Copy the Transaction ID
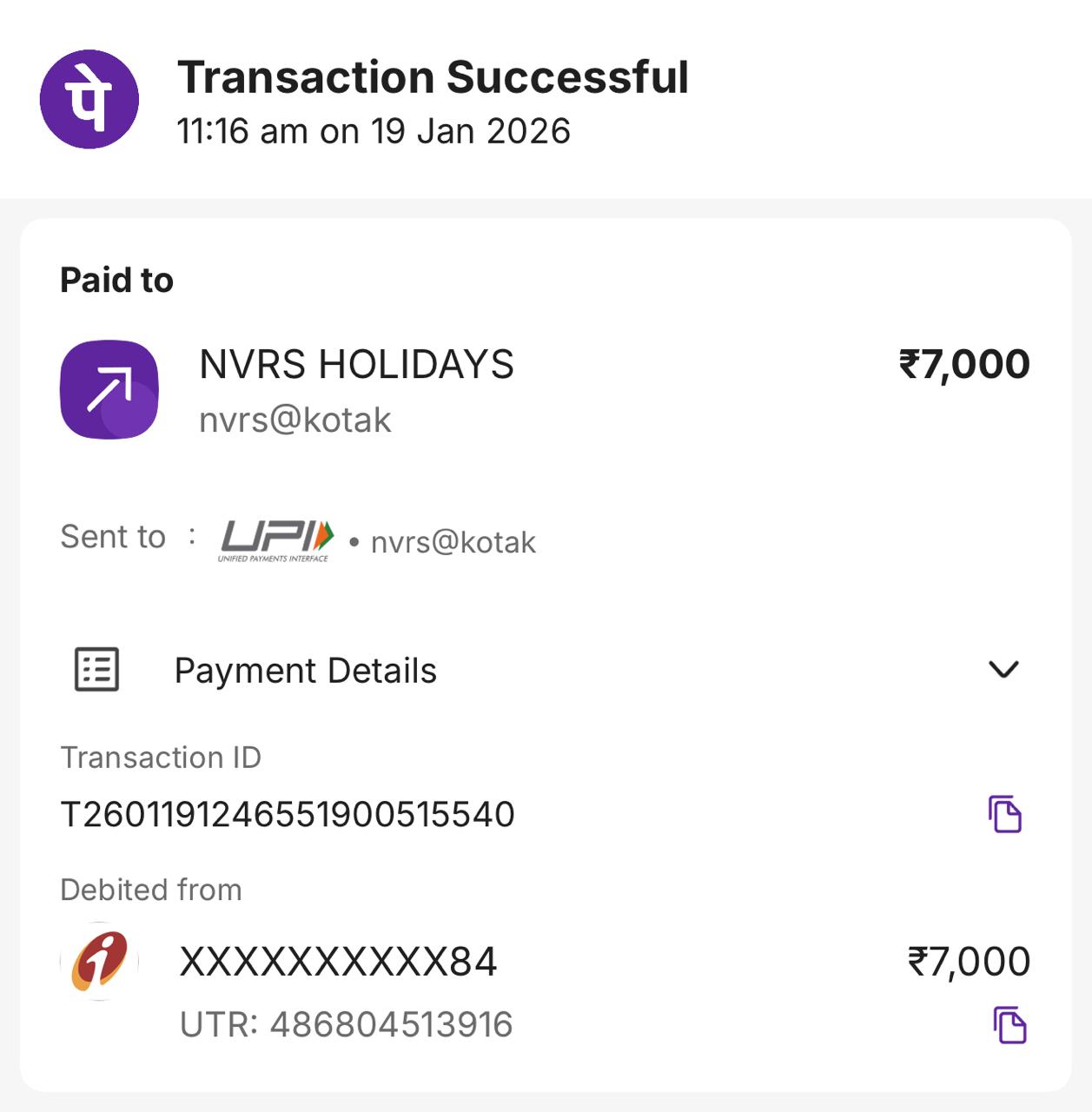Screen dimensions: 1092x1112 coord(1005,814)
